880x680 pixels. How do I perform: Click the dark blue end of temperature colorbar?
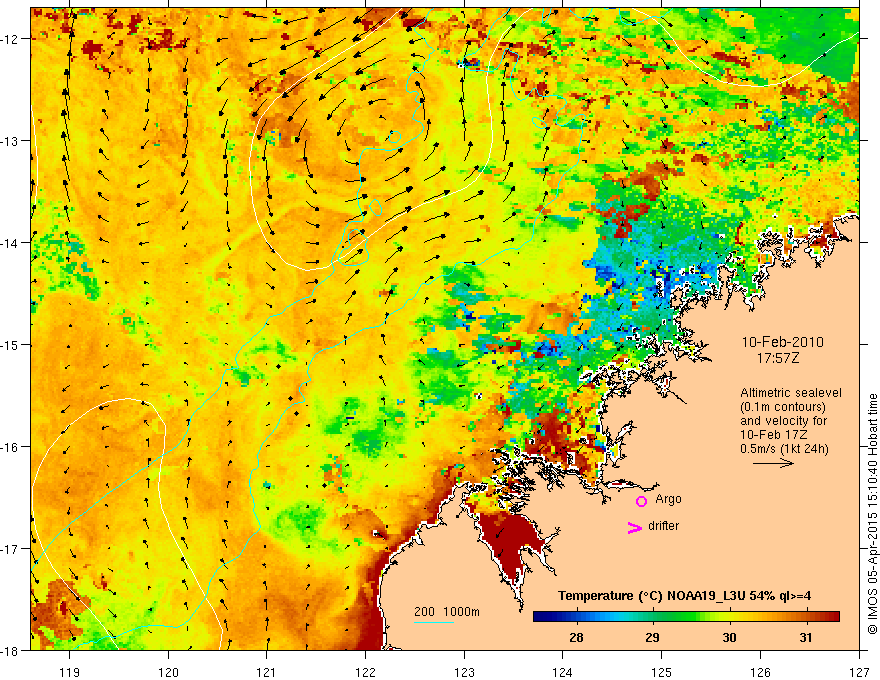542,617
